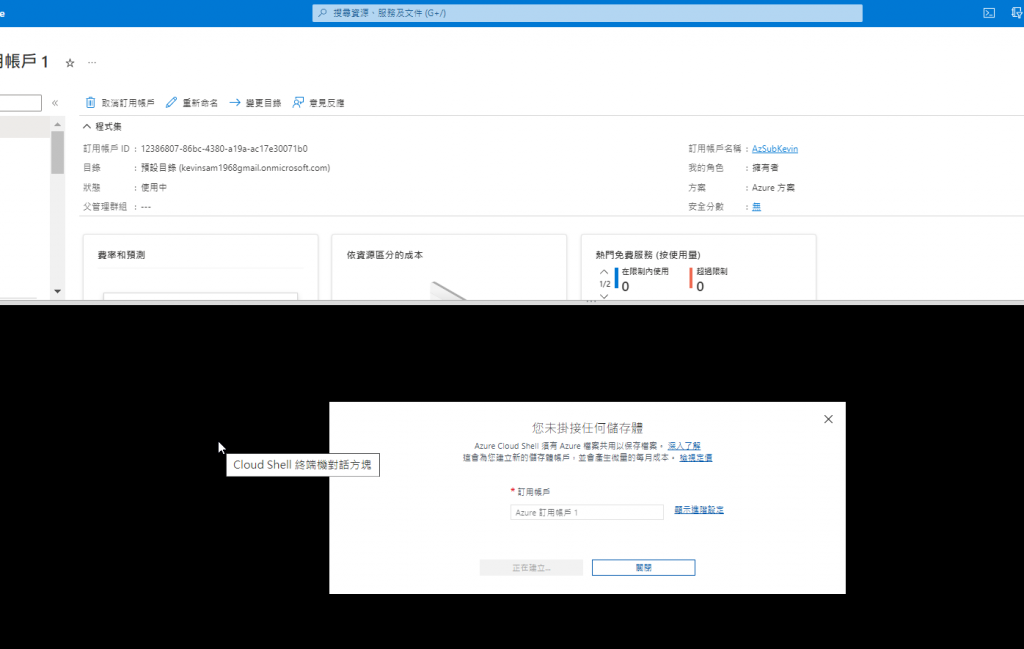The width and height of the screenshot is (1024, 649).
Task: Open the 訂用帳戶 subscription dropdown in dialog
Action: (x=586, y=513)
